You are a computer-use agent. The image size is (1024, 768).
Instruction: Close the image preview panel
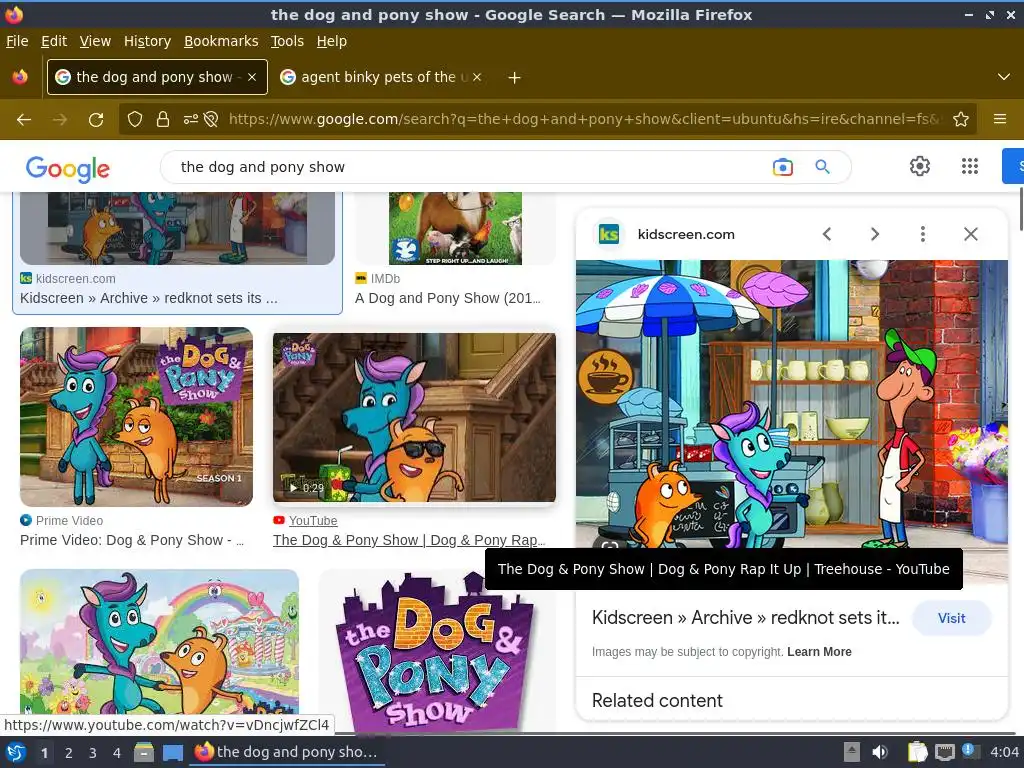click(970, 234)
